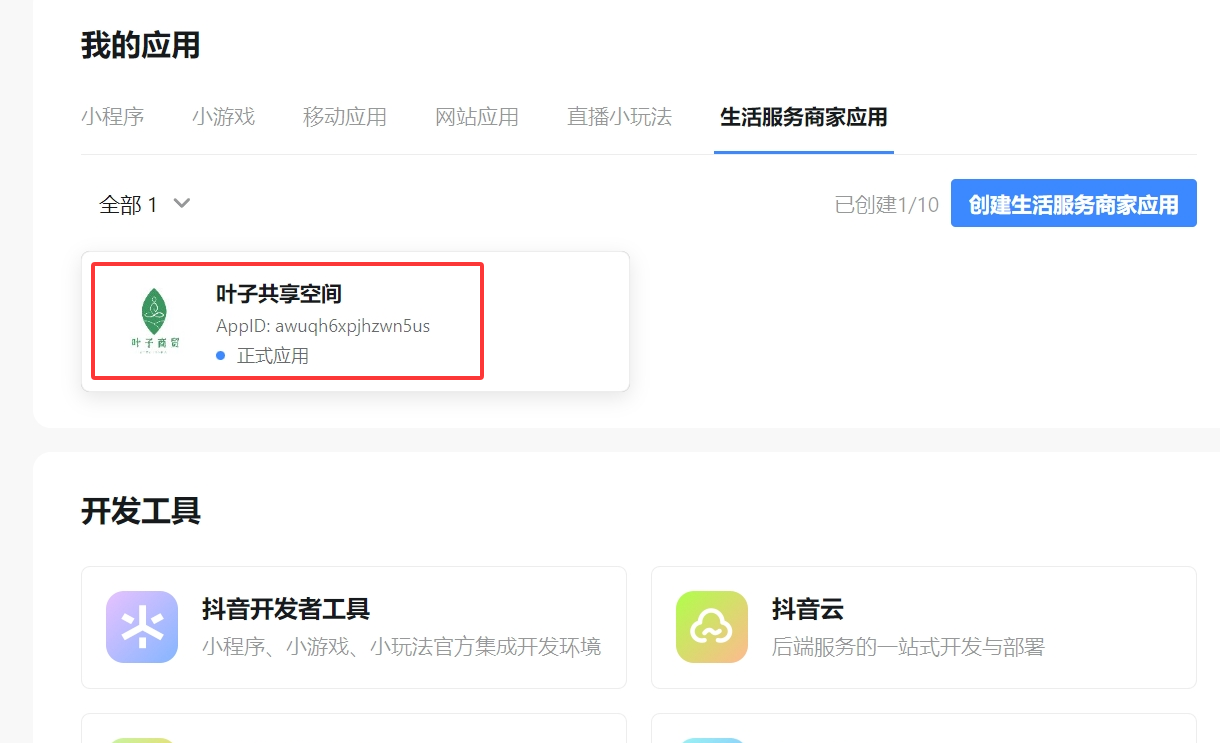
Task: Go to the 网站应用 tab
Action: pyautogui.click(x=477, y=117)
